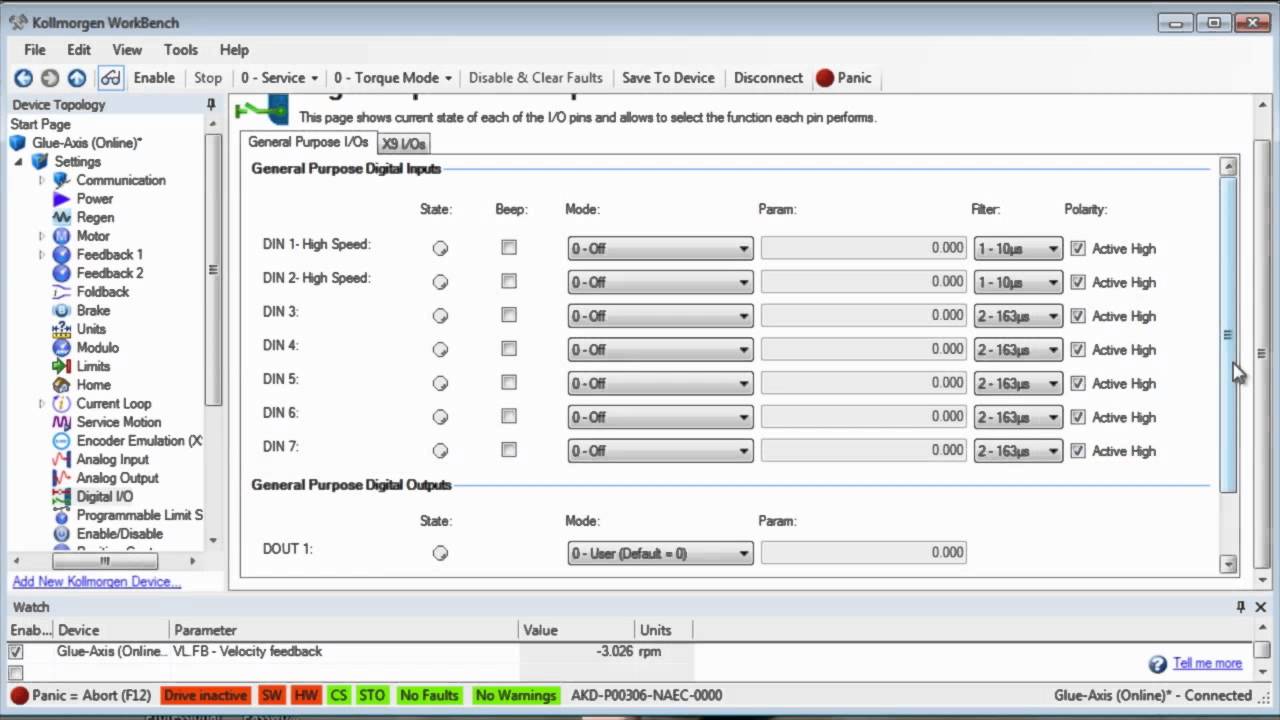Viewport: 1280px width, 720px height.
Task: Open the Tell me more link
Action: click(1207, 663)
